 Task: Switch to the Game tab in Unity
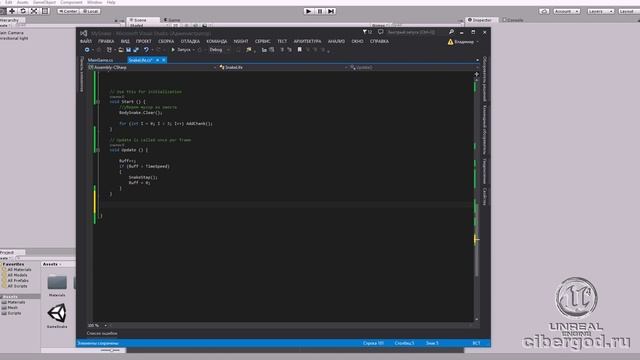[x=172, y=20]
